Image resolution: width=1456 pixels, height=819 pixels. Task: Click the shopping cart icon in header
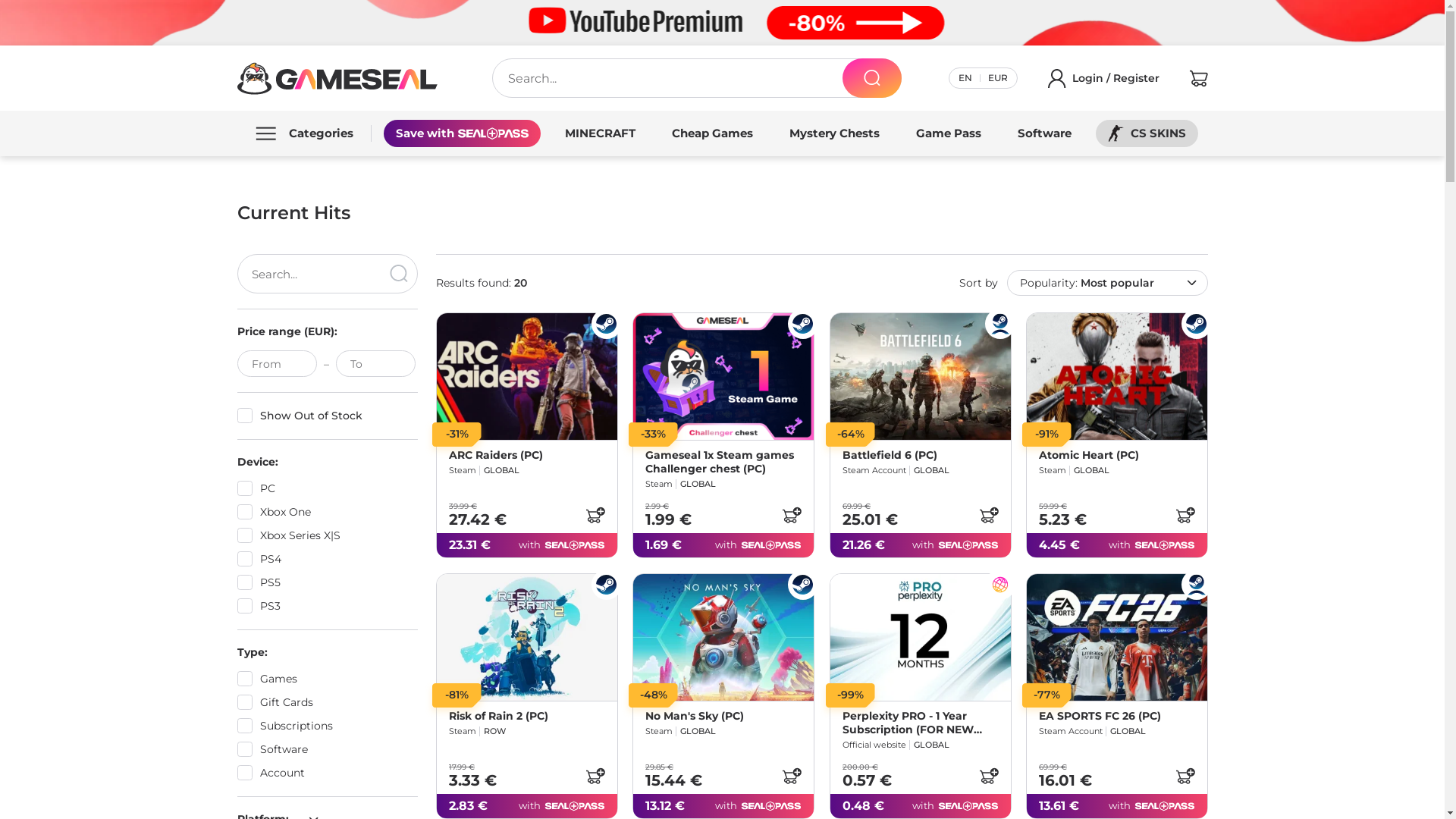pyautogui.click(x=1198, y=78)
